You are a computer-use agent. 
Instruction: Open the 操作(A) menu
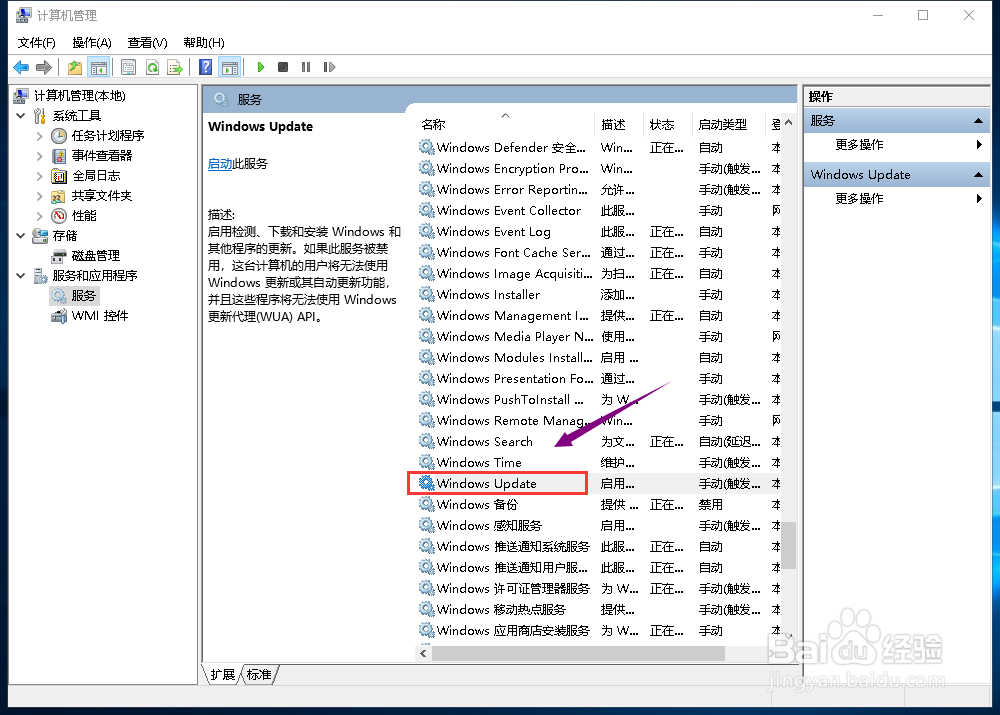[92, 43]
